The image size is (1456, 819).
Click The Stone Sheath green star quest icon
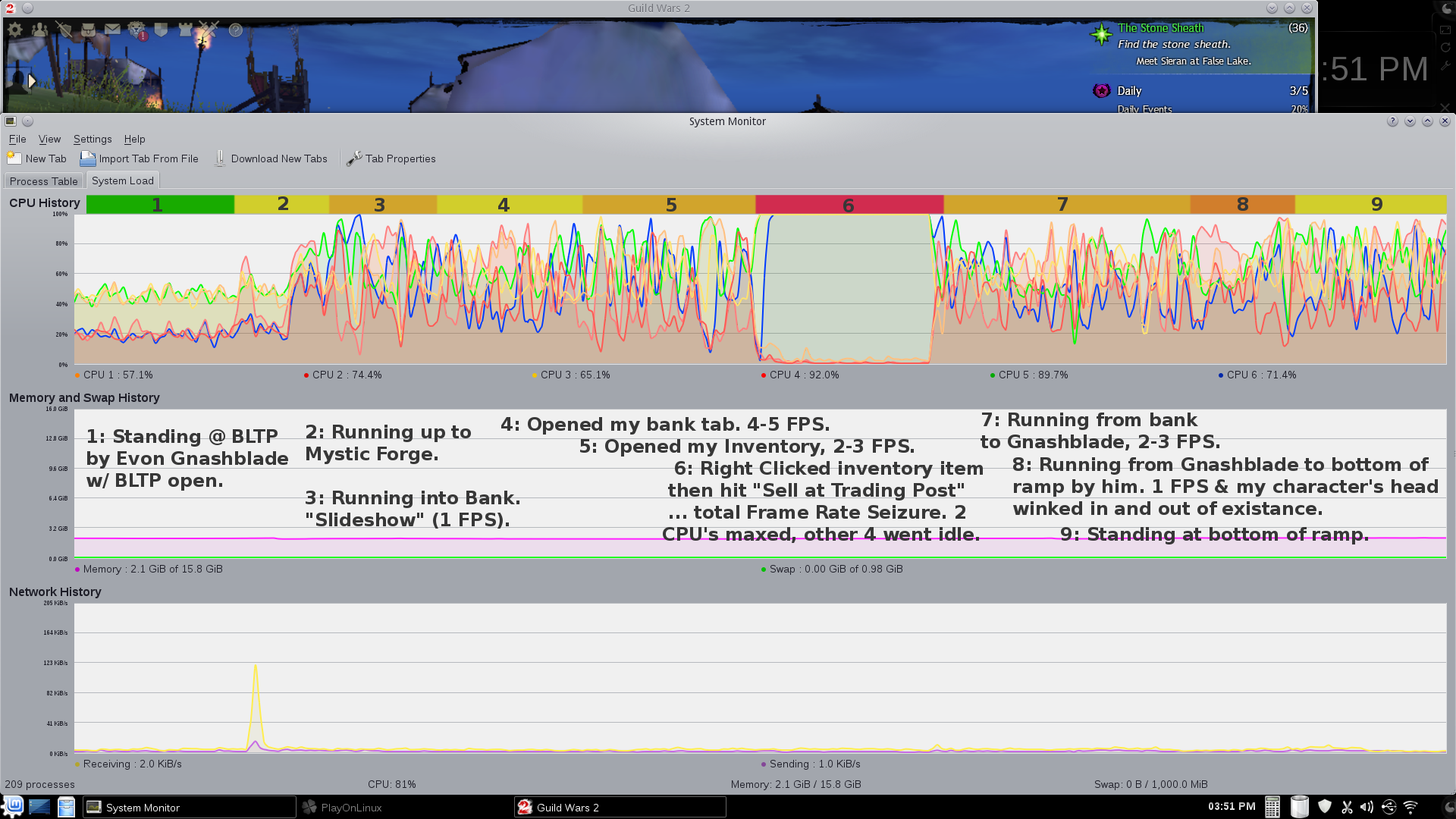[1101, 34]
